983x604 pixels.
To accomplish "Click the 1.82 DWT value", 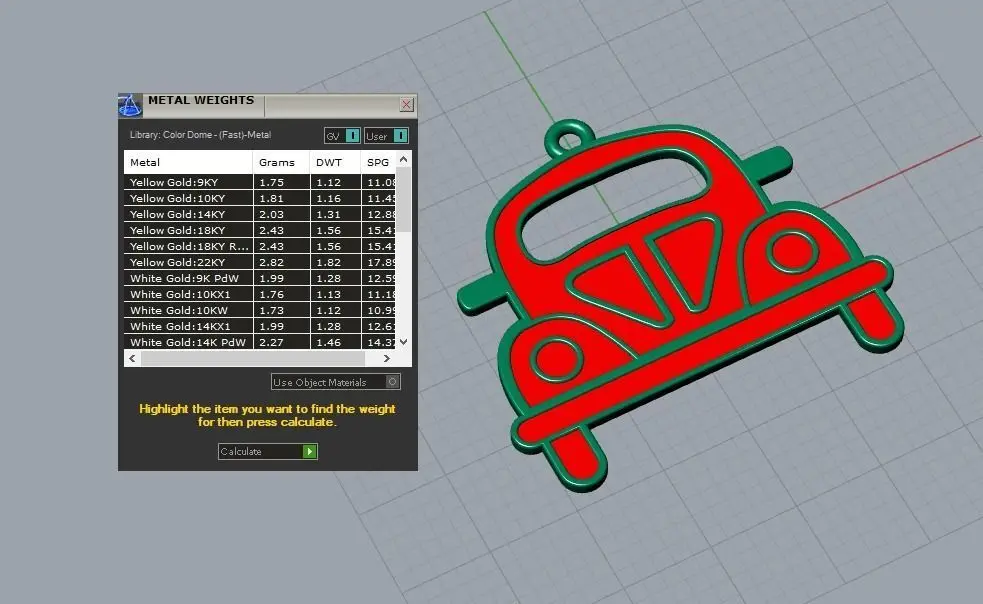I will [x=329, y=262].
